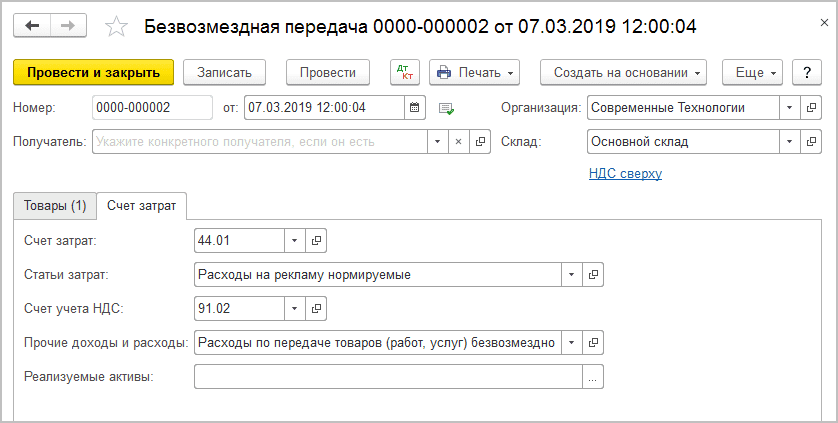Open Склад dropdown list
The height and width of the screenshot is (423, 838).
click(x=789, y=142)
